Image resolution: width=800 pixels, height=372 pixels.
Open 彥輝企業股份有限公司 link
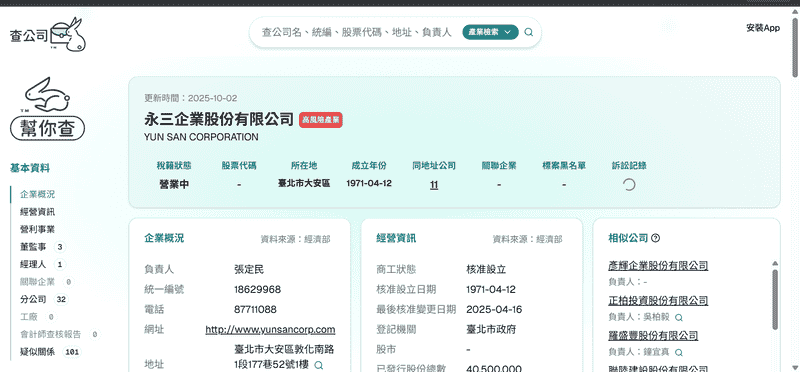[658, 265]
